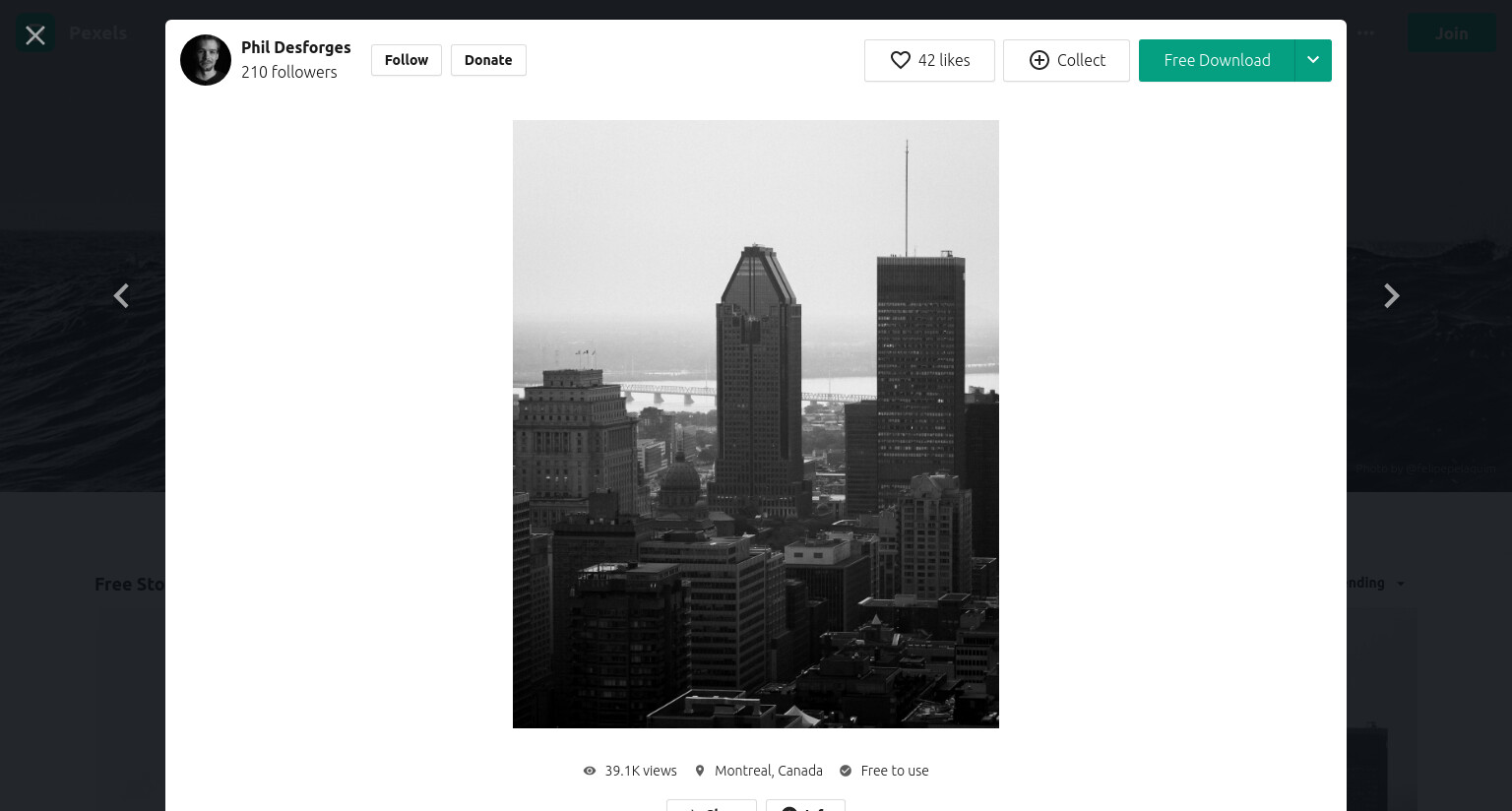Open the Phil Desforges profile name link
This screenshot has height=811, width=1512.
(x=296, y=47)
